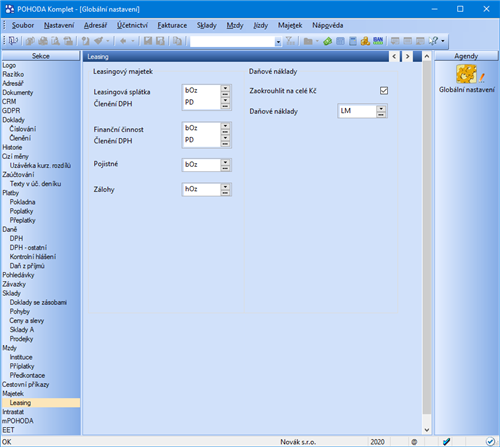Click the round checkmark icon in status bar

pos(490,442)
